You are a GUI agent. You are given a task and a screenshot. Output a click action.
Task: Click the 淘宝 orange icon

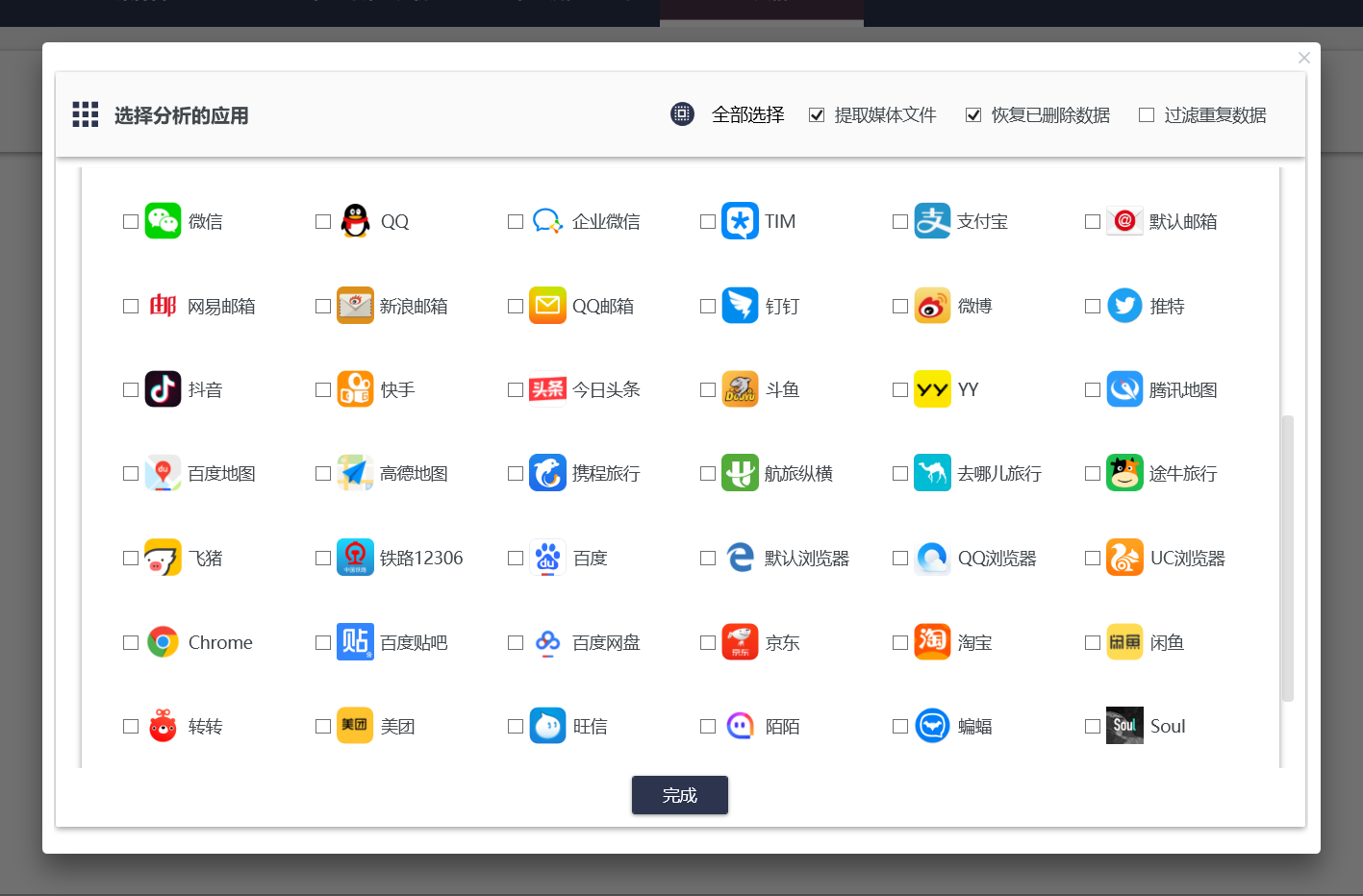[x=932, y=642]
